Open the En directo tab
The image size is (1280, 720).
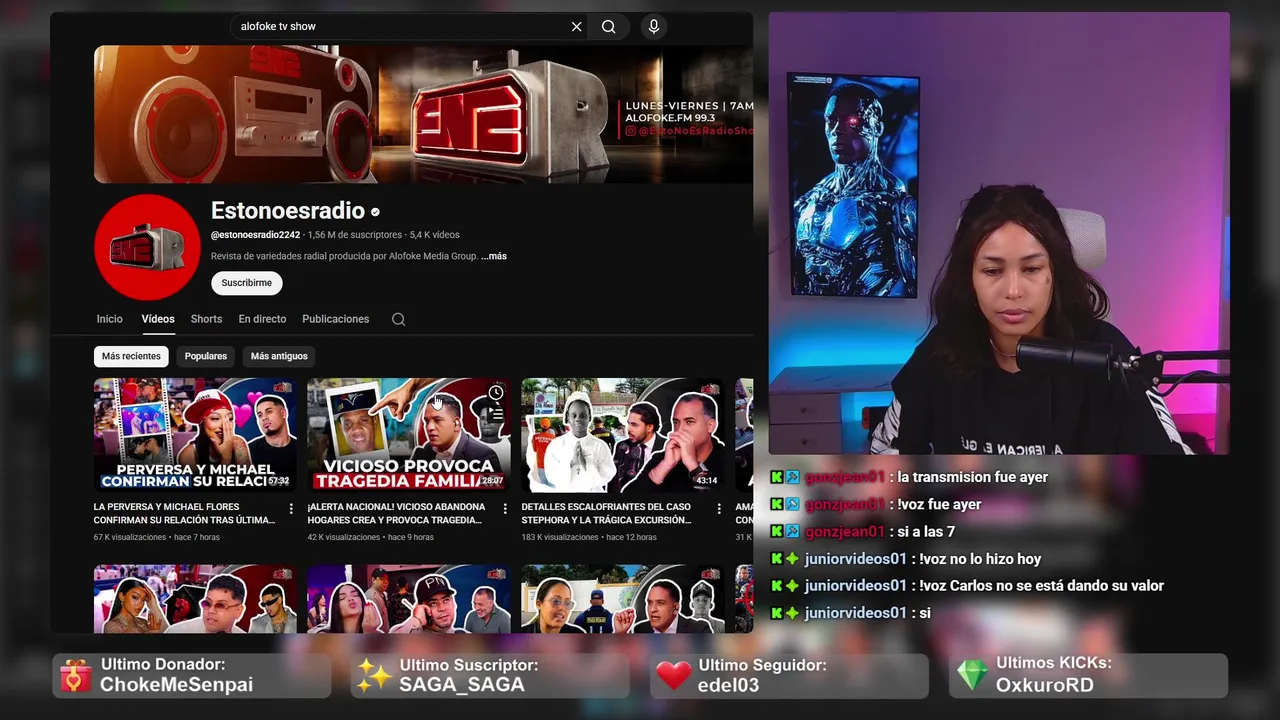pyautogui.click(x=262, y=319)
